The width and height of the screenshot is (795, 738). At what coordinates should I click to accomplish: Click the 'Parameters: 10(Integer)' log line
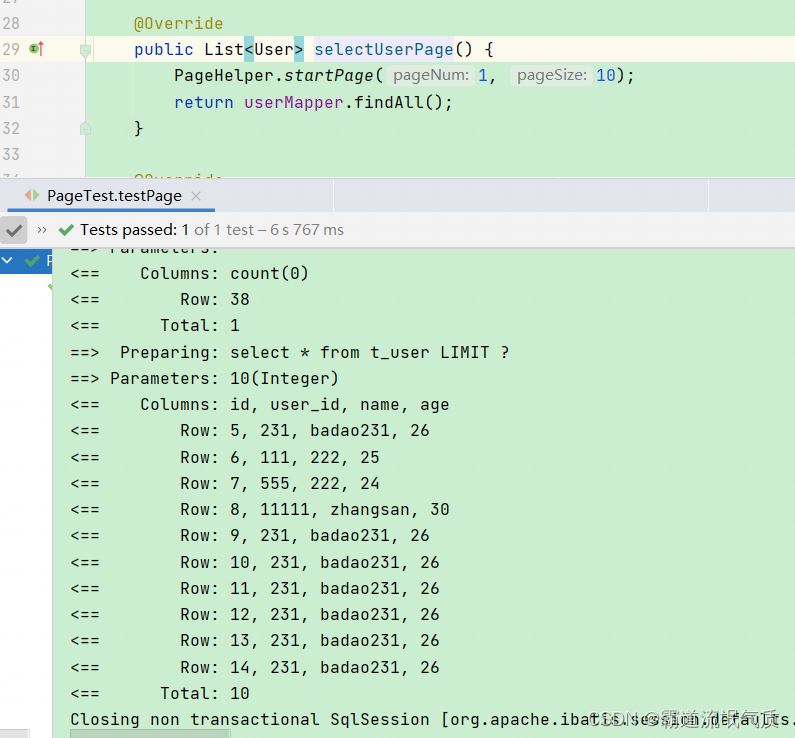[204, 378]
